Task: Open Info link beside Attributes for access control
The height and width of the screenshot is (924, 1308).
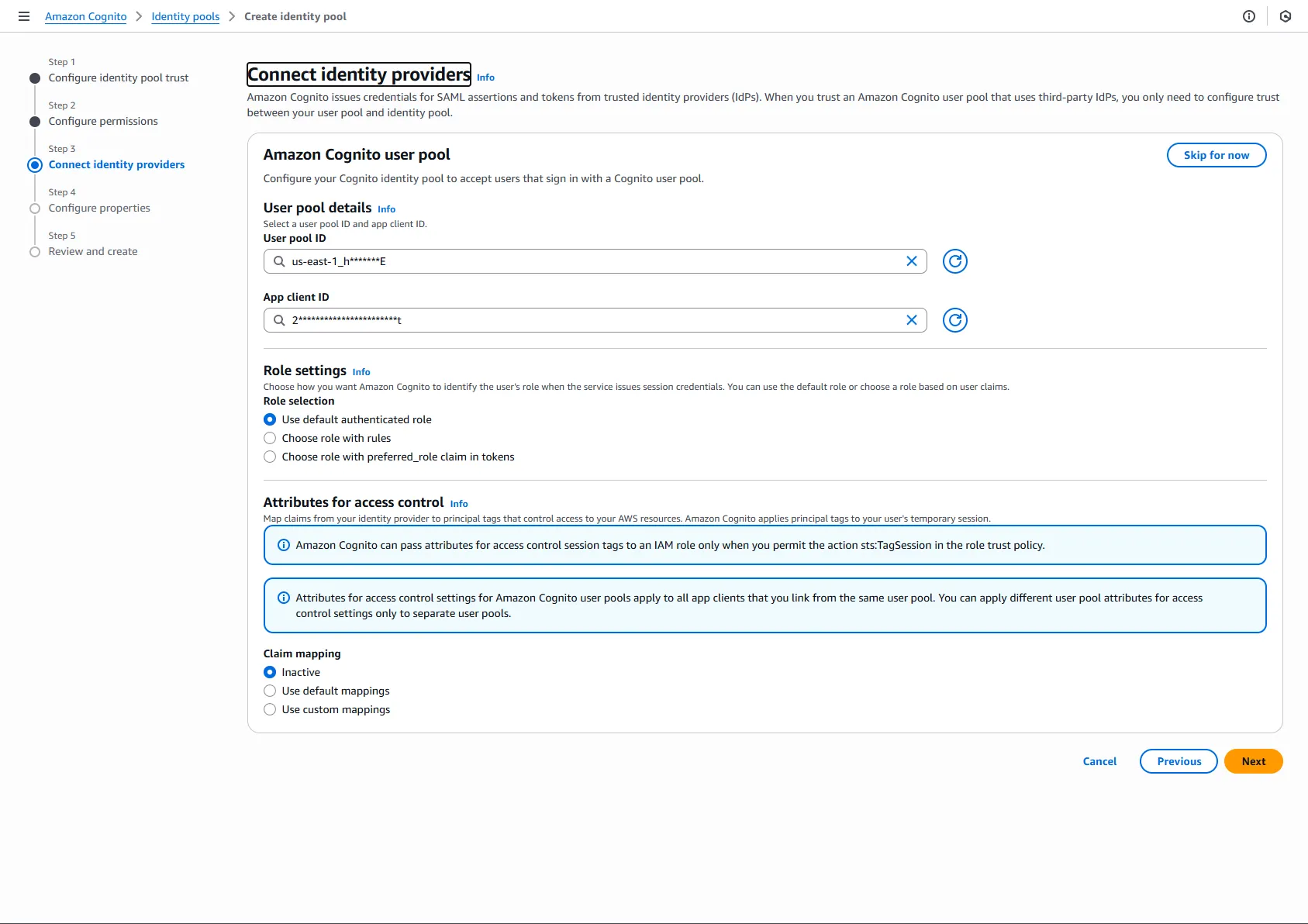Action: 459,504
